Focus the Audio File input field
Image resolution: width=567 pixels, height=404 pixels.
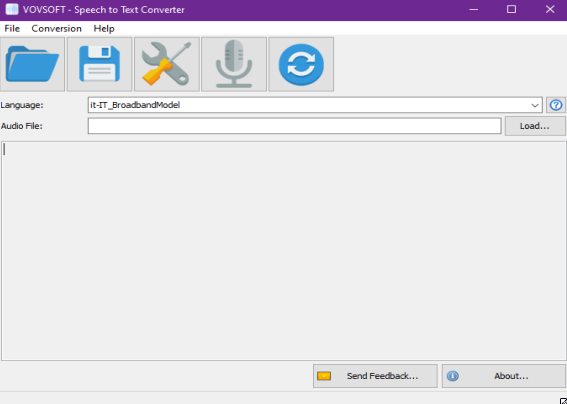(x=294, y=126)
